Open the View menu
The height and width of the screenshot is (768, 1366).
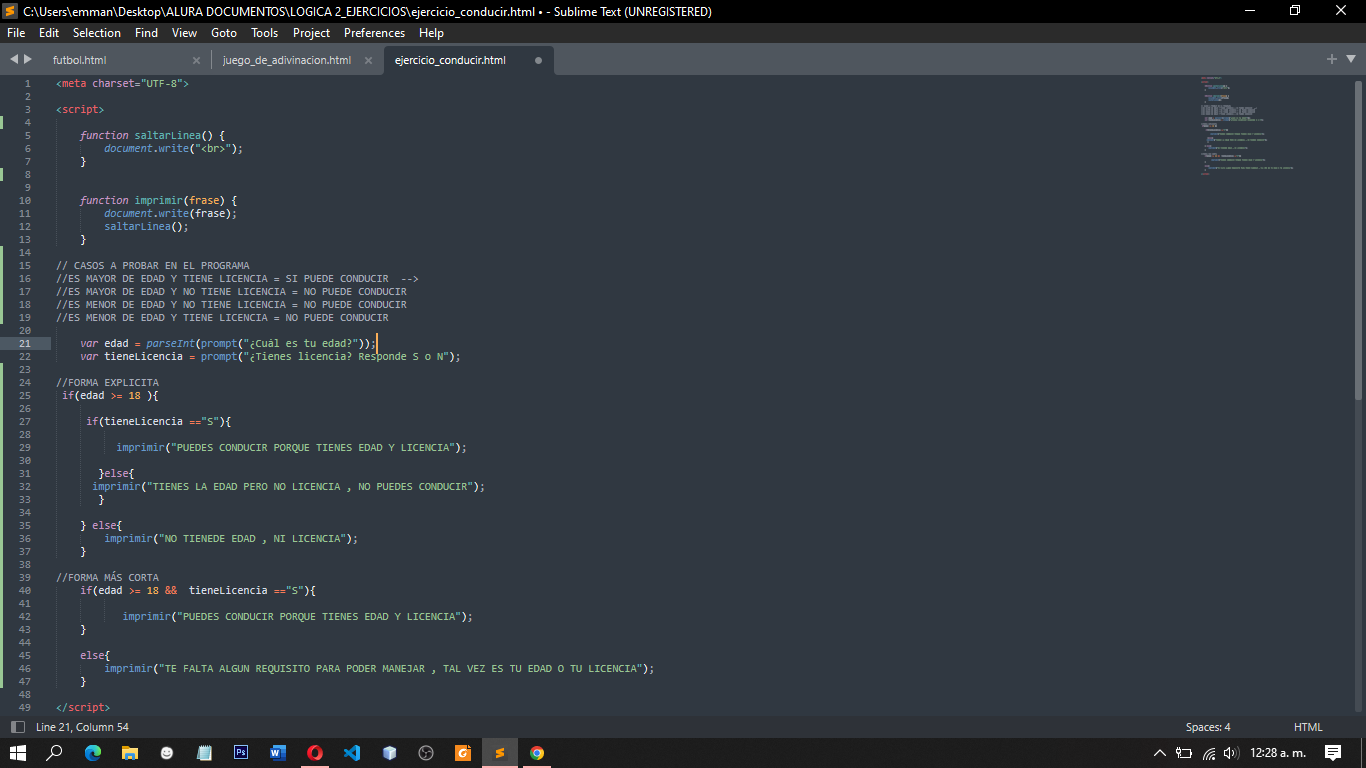[184, 33]
